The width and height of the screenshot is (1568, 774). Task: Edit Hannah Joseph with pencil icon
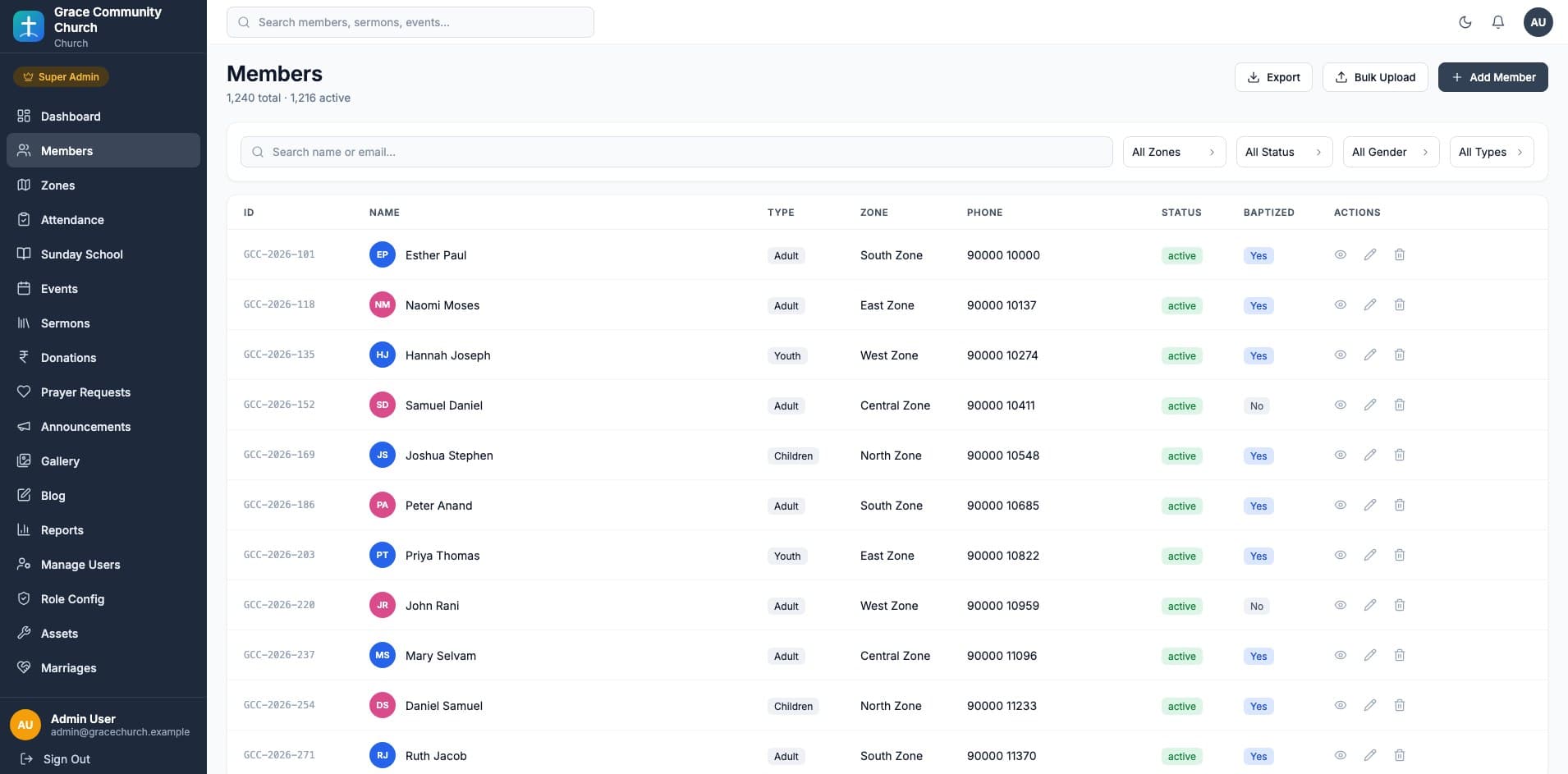tap(1370, 355)
